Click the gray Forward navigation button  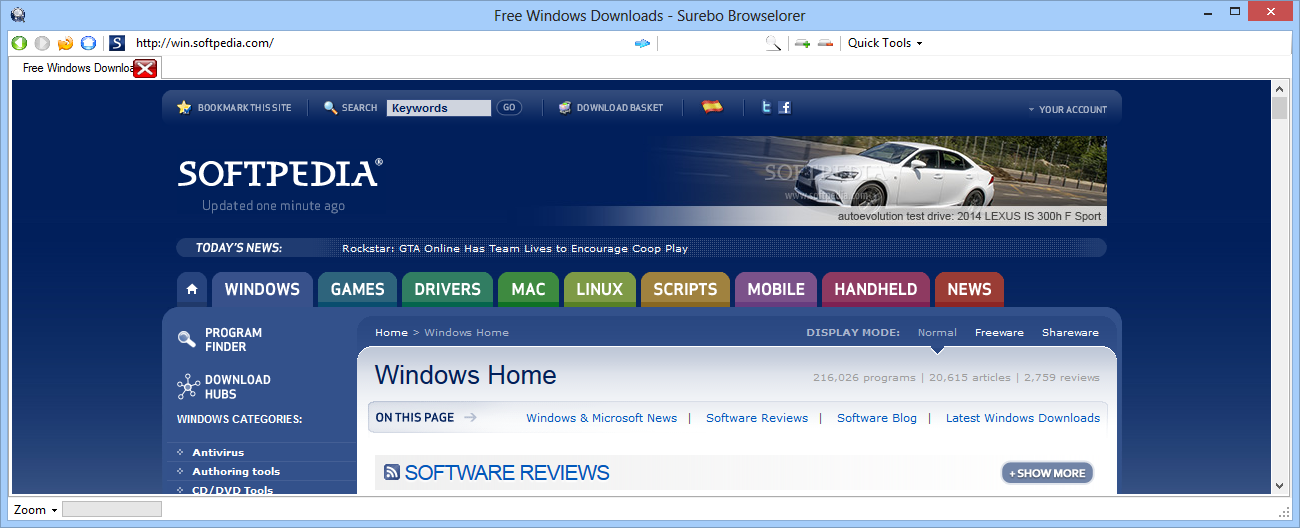[42, 43]
